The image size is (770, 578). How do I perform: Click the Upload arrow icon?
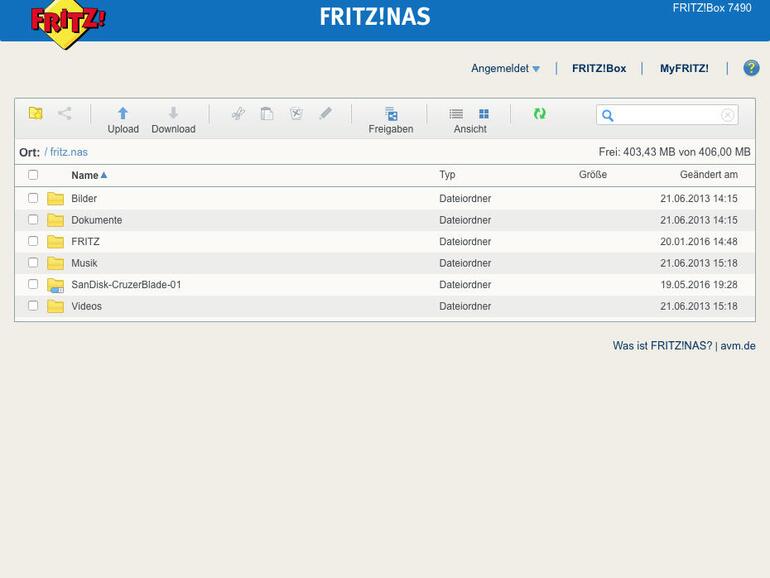pos(123,113)
